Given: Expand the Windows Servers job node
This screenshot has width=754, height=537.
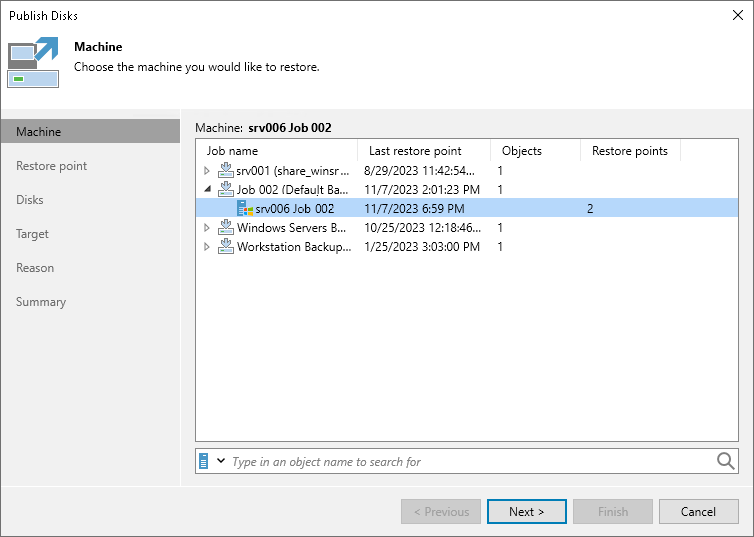Looking at the screenshot, I should click(x=207, y=227).
